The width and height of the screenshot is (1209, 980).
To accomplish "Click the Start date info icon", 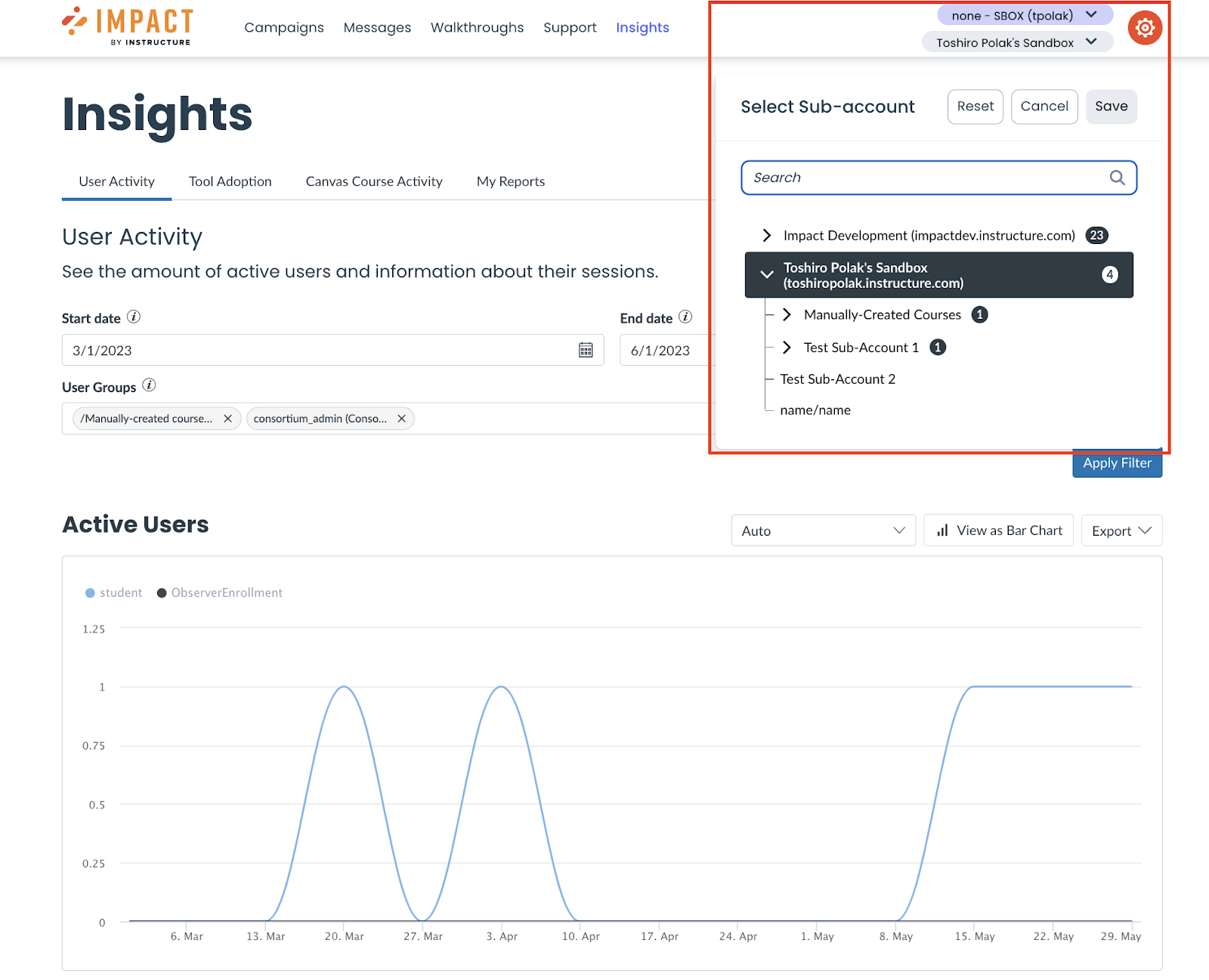I will pos(134,317).
